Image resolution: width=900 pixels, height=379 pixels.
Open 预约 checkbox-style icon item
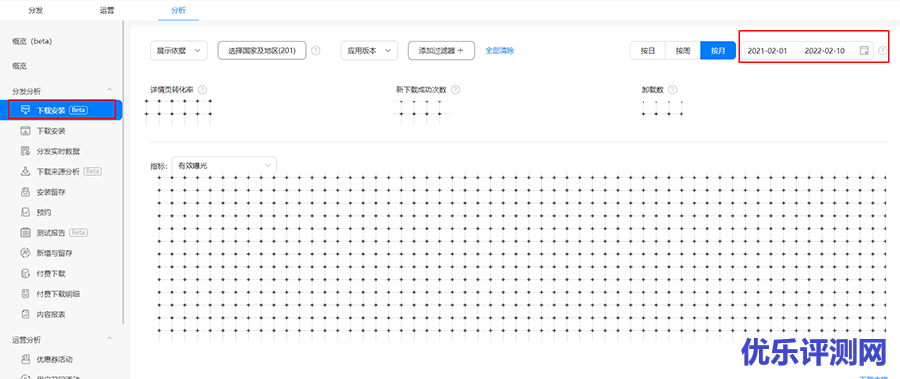point(25,212)
